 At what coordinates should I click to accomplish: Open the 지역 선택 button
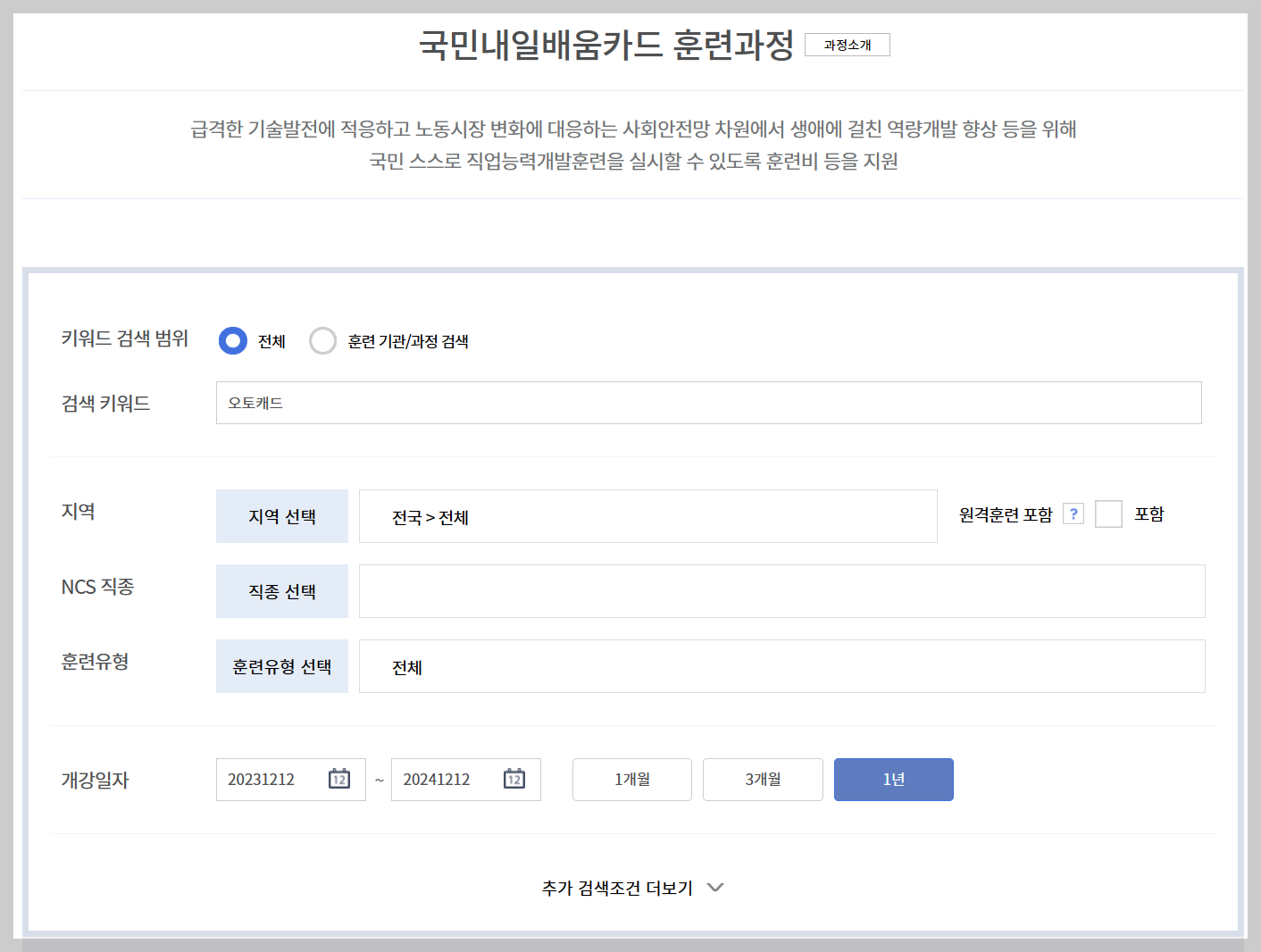coord(282,516)
